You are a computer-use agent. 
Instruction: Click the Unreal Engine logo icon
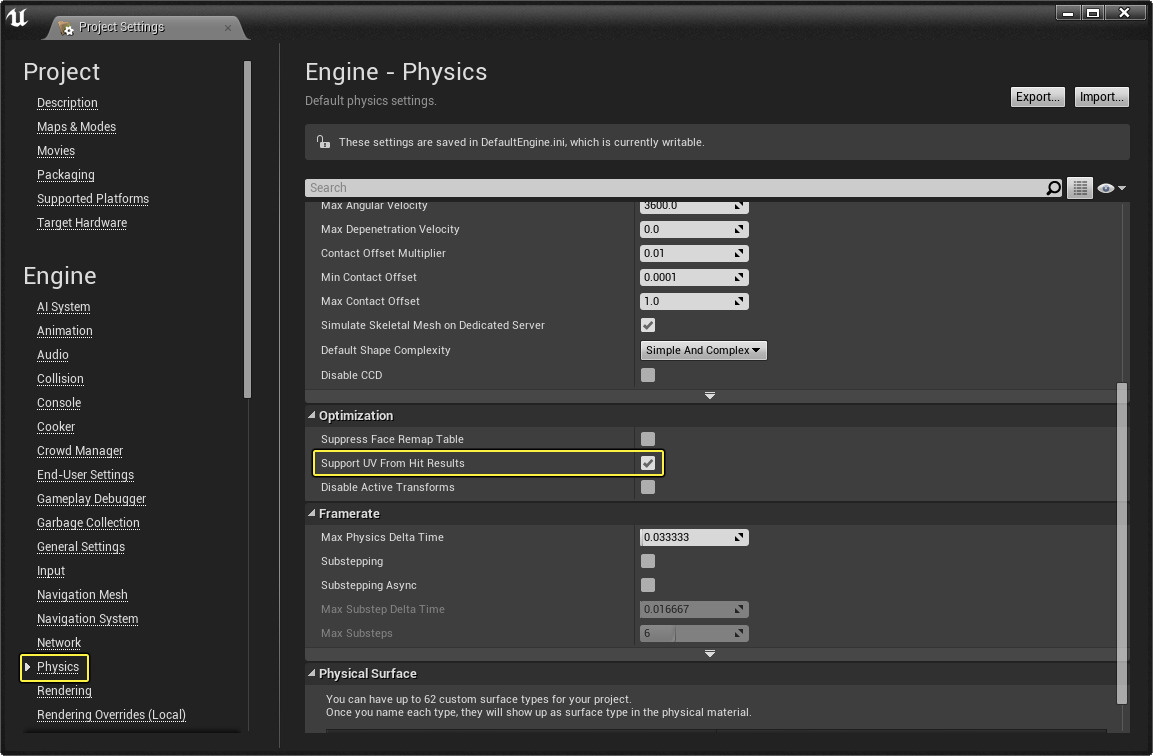click(x=17, y=18)
